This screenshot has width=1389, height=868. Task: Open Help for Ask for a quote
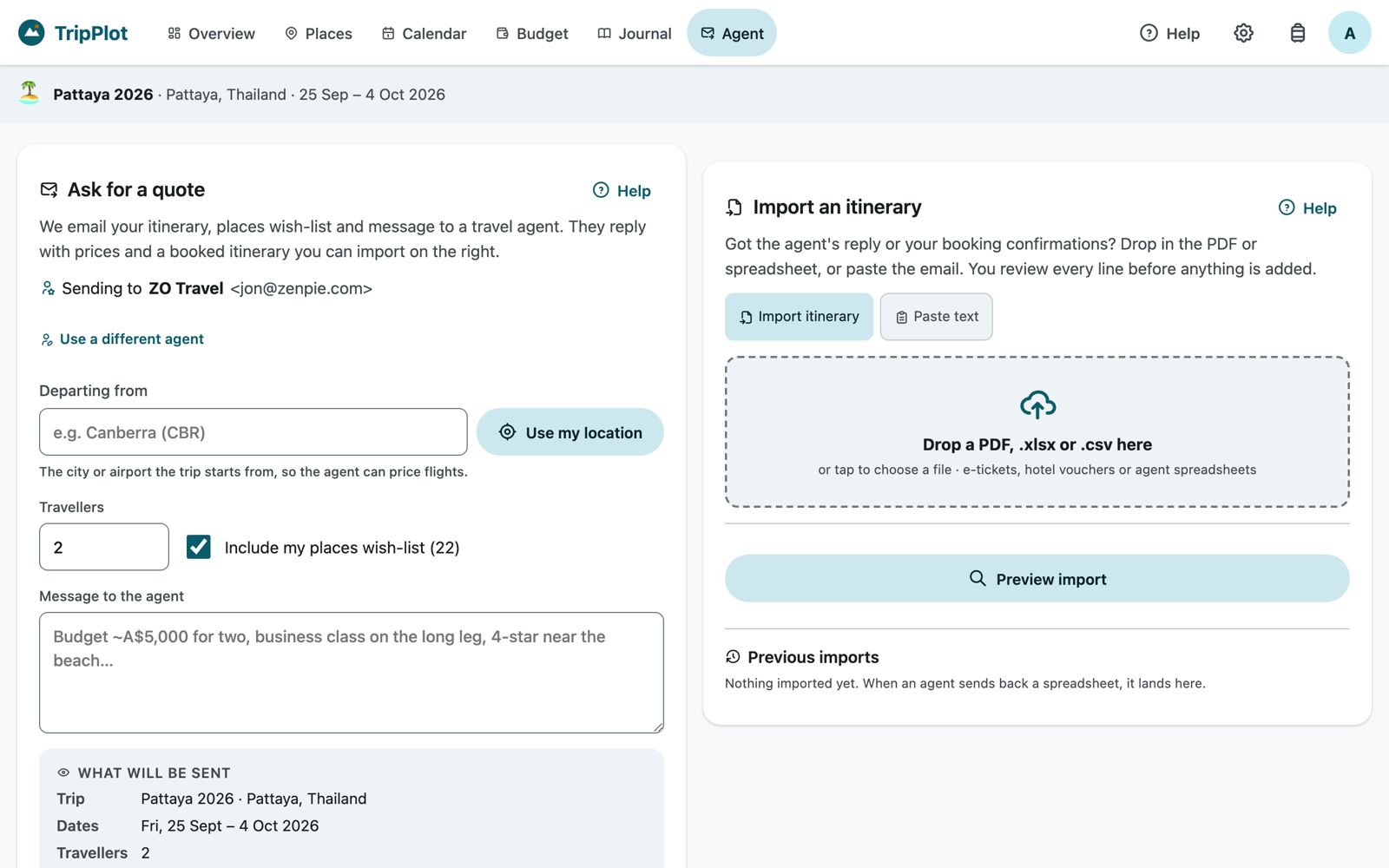click(622, 190)
